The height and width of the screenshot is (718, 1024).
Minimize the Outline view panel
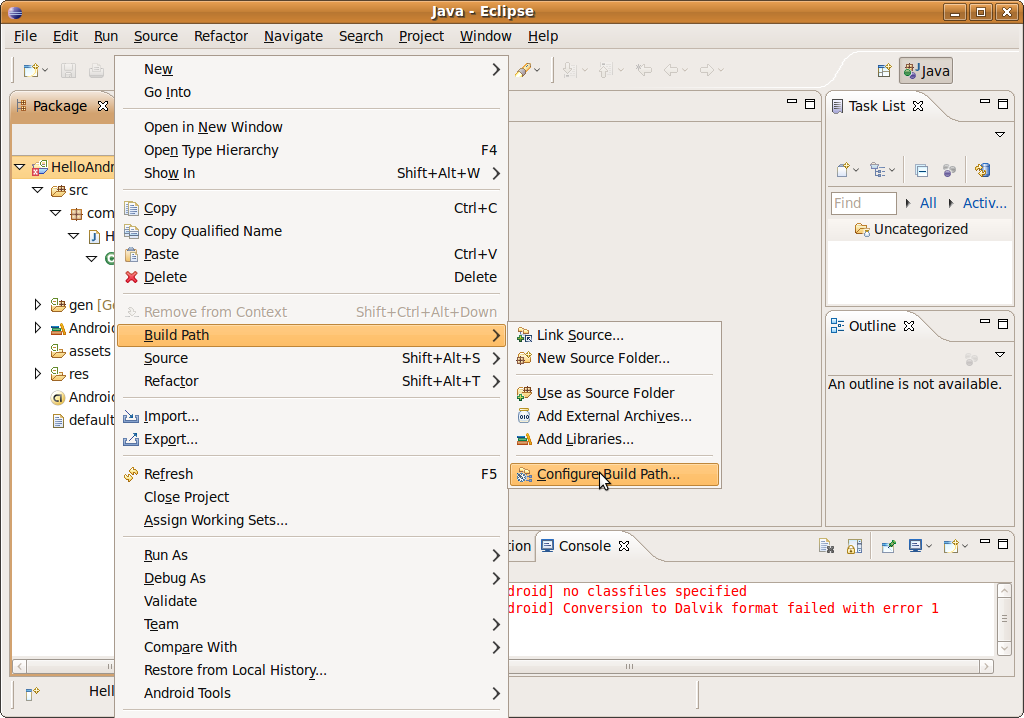point(985,322)
